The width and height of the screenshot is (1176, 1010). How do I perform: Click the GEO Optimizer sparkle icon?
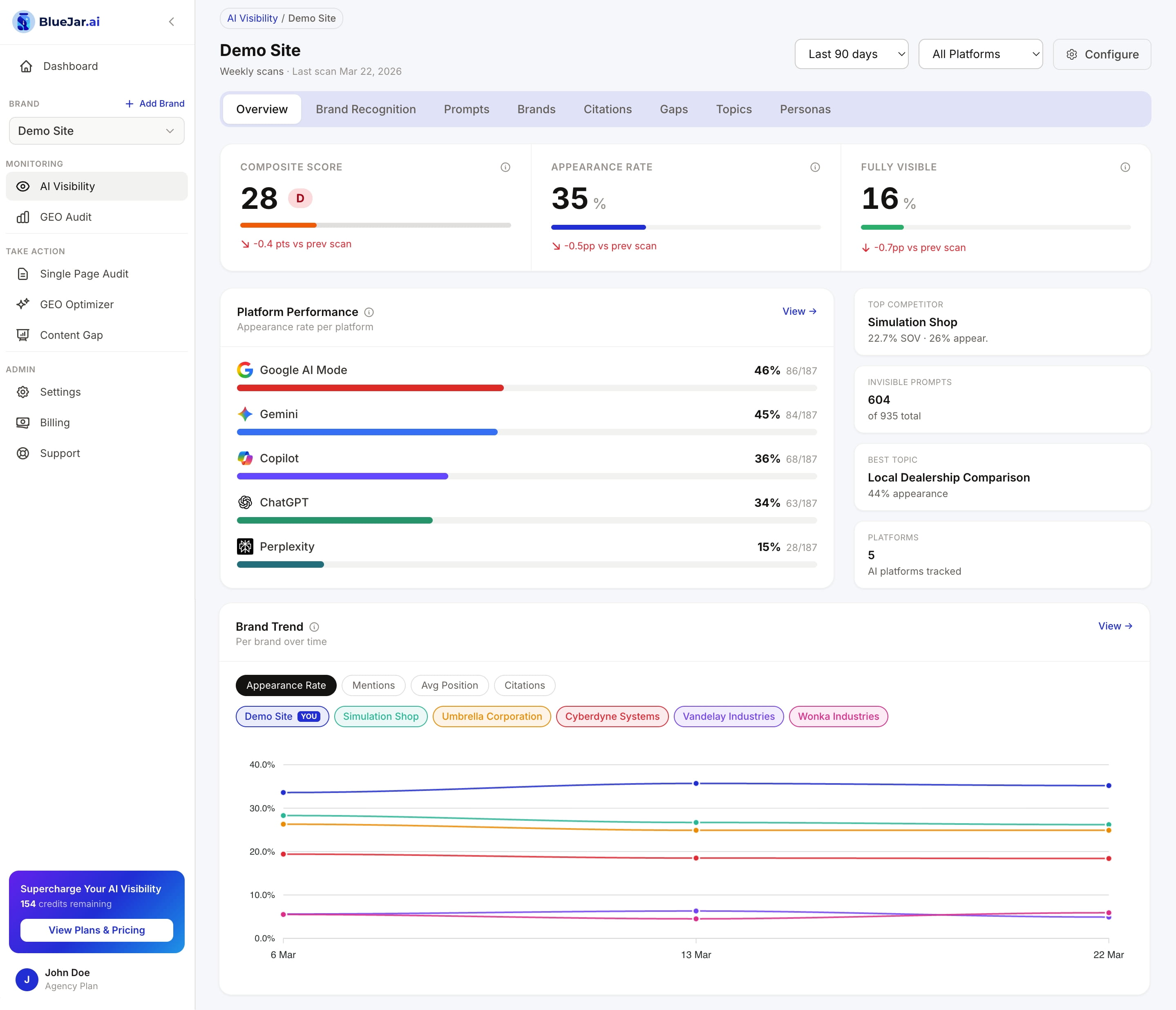(x=23, y=304)
